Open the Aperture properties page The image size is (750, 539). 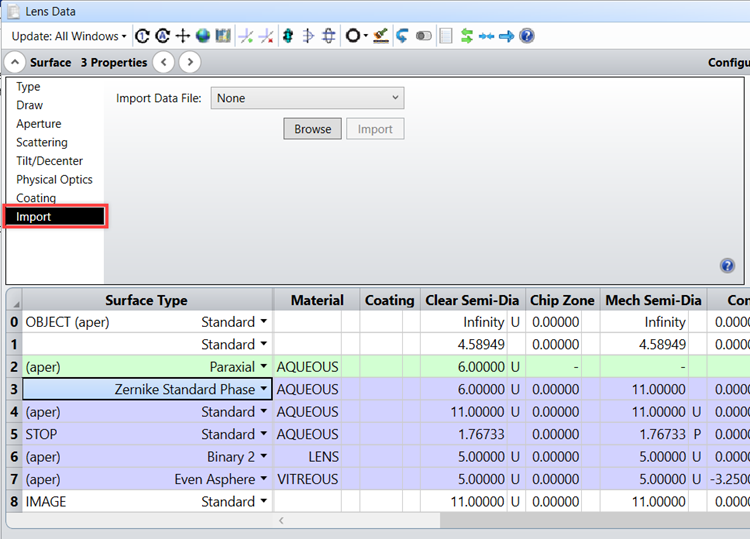coord(39,124)
